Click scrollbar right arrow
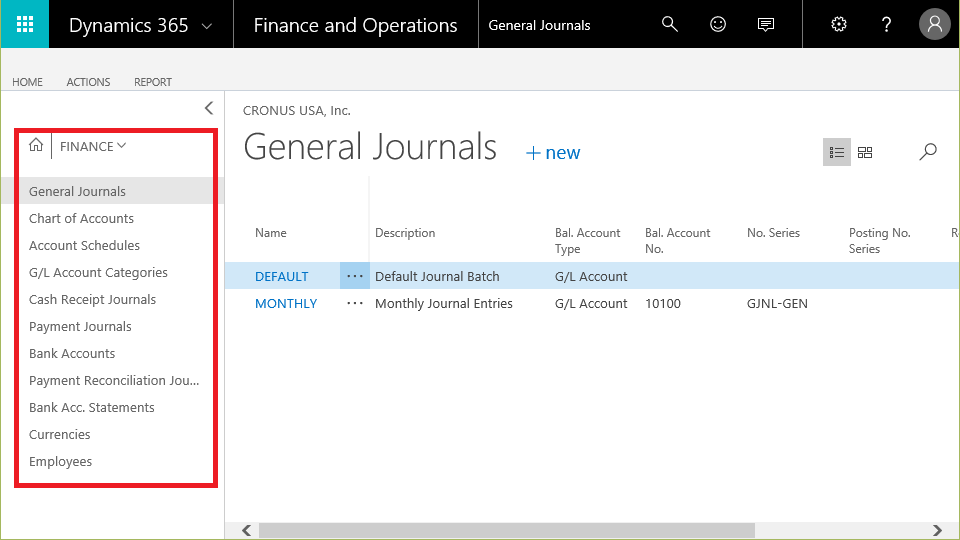 point(937,530)
